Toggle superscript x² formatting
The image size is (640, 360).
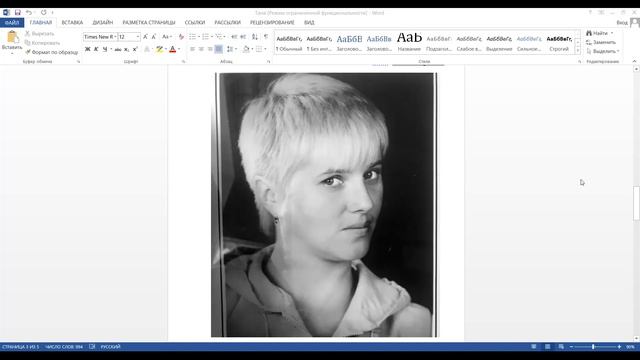135,49
